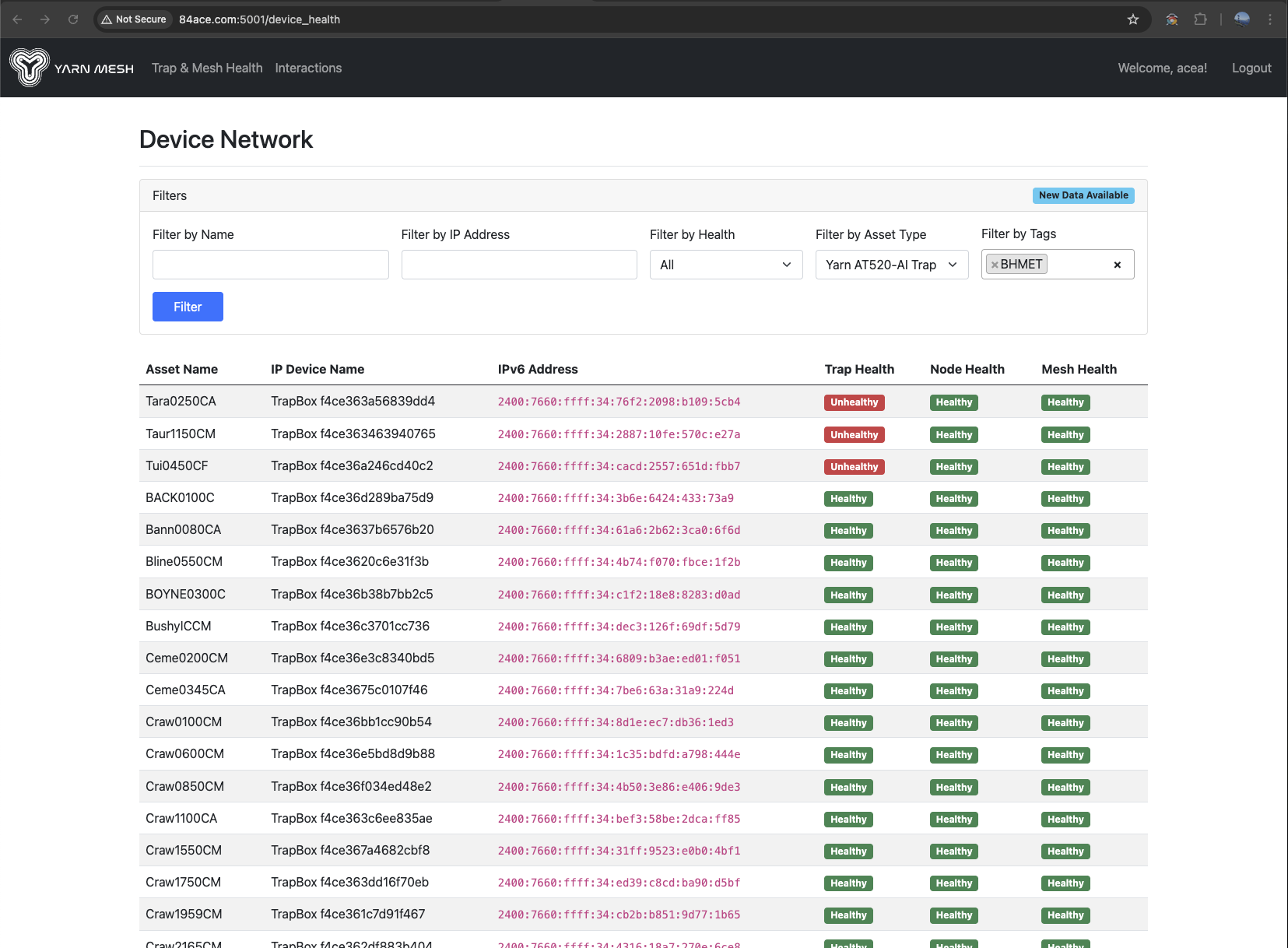The width and height of the screenshot is (1288, 948).
Task: Log out using the Logout link
Action: [x=1251, y=68]
